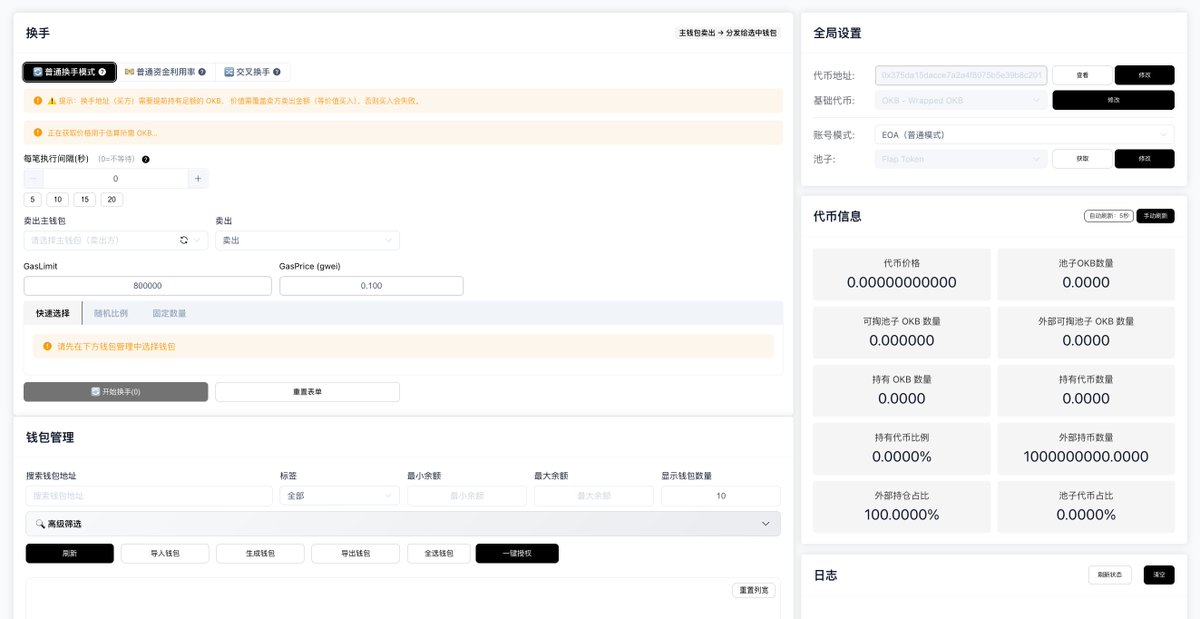Click the 池子OKB数量 card
This screenshot has height=619, width=1200.
[x=1086, y=274]
